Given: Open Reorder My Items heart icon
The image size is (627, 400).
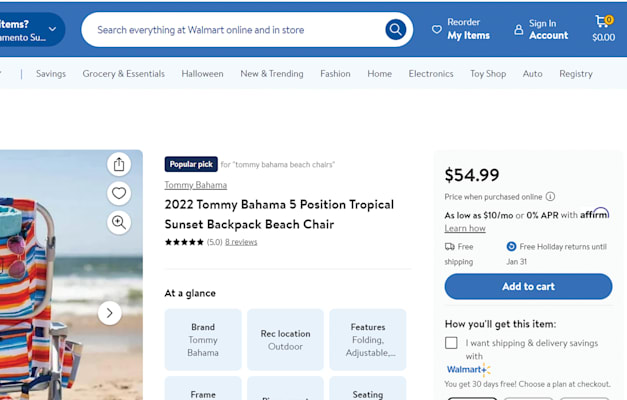Looking at the screenshot, I should [x=437, y=30].
